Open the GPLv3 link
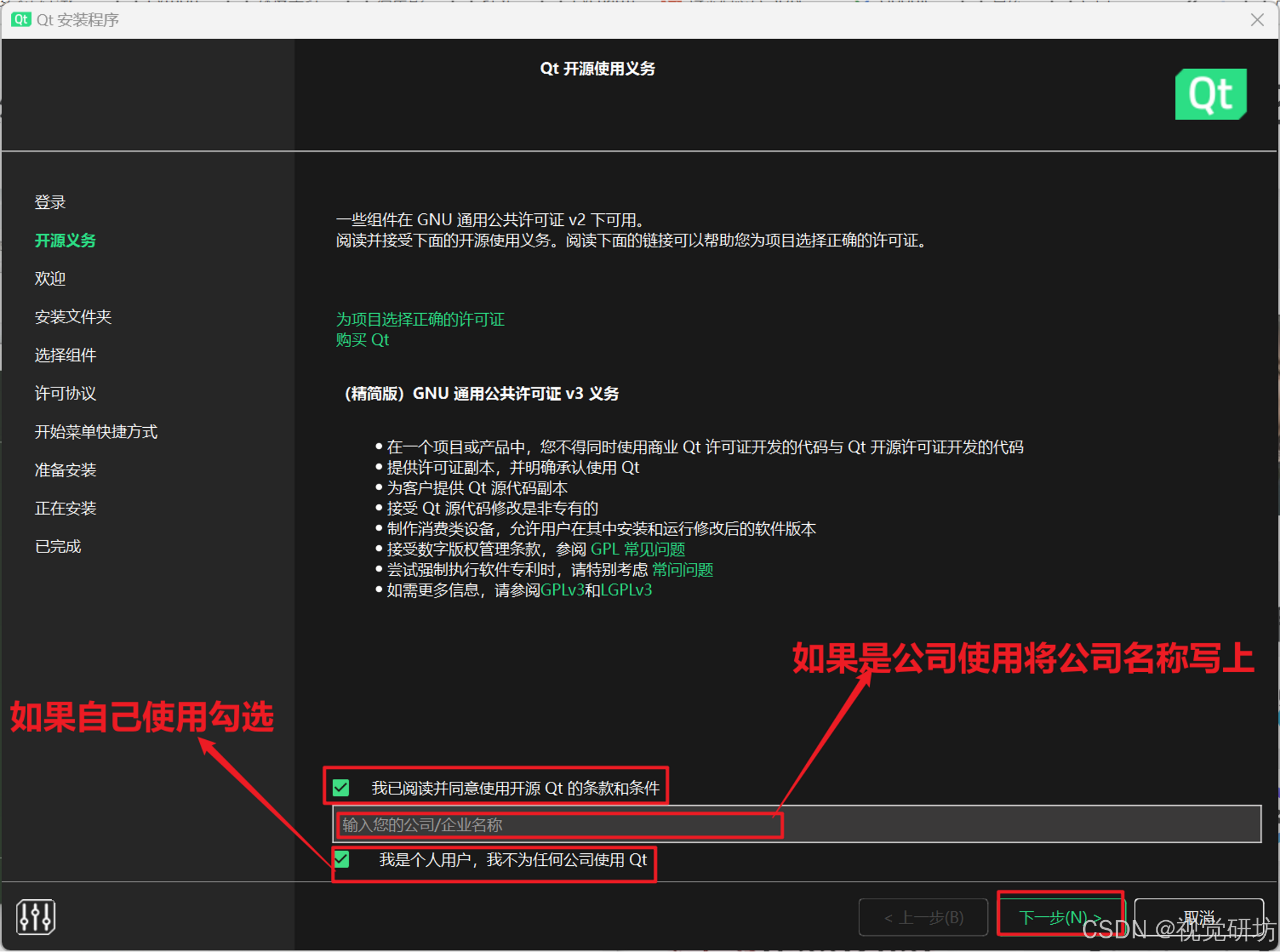The height and width of the screenshot is (952, 1280). pos(562,590)
